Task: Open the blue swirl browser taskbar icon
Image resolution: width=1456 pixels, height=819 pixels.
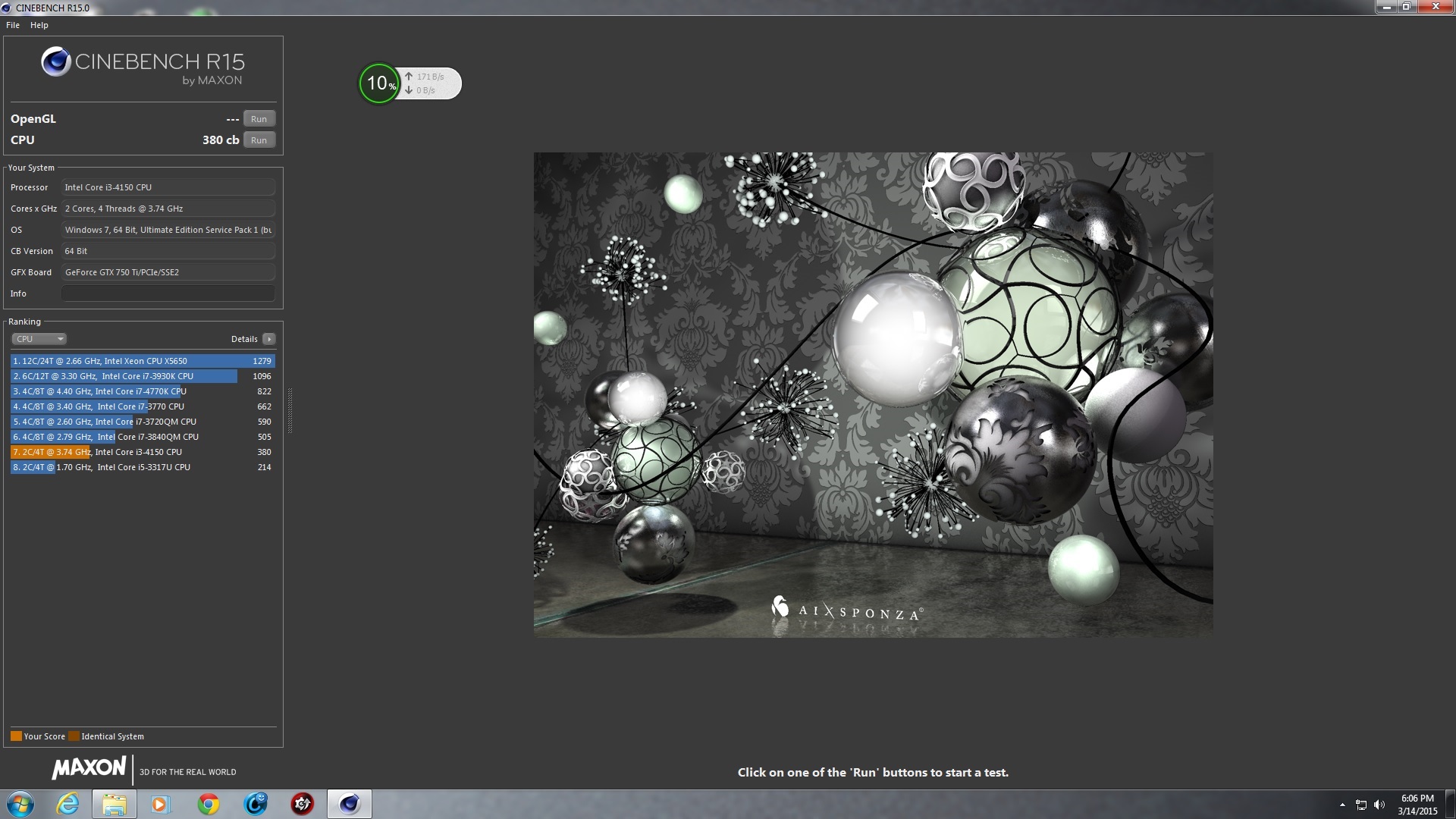Action: [x=256, y=804]
